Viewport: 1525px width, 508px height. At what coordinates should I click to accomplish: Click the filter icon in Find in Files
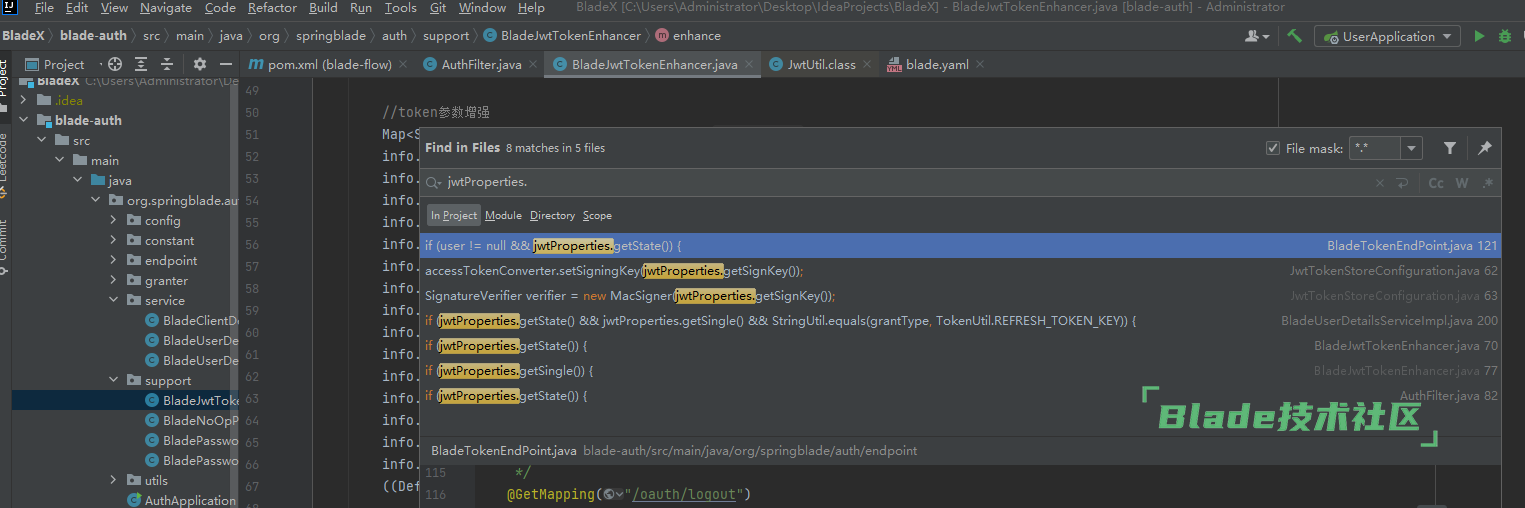coord(1449,148)
